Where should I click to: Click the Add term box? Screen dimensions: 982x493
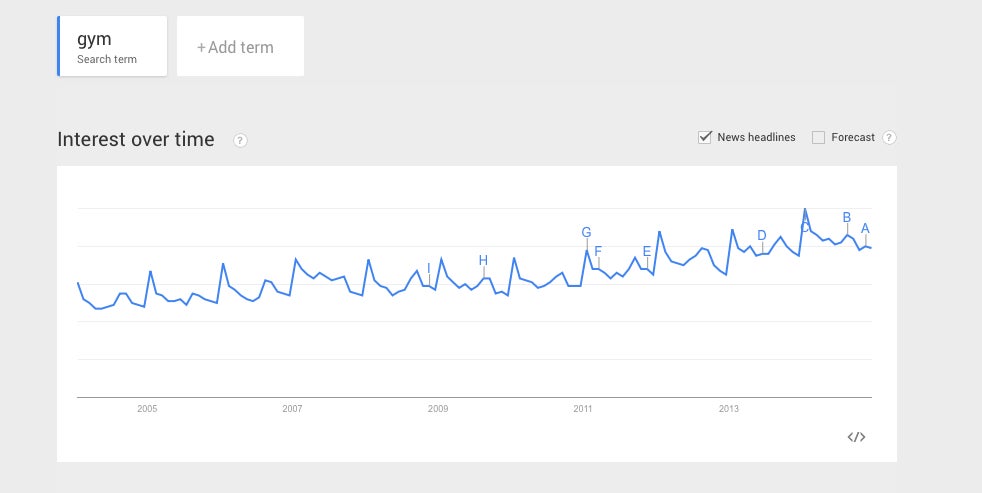tap(240, 46)
